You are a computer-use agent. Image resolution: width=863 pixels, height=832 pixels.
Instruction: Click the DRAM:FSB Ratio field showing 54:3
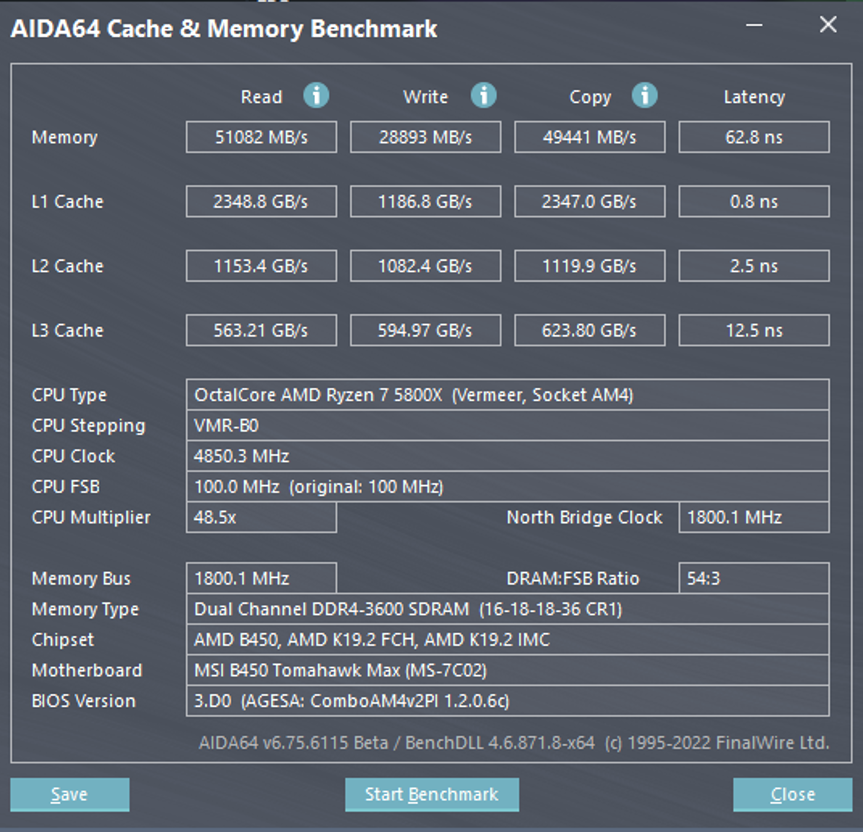coord(753,578)
